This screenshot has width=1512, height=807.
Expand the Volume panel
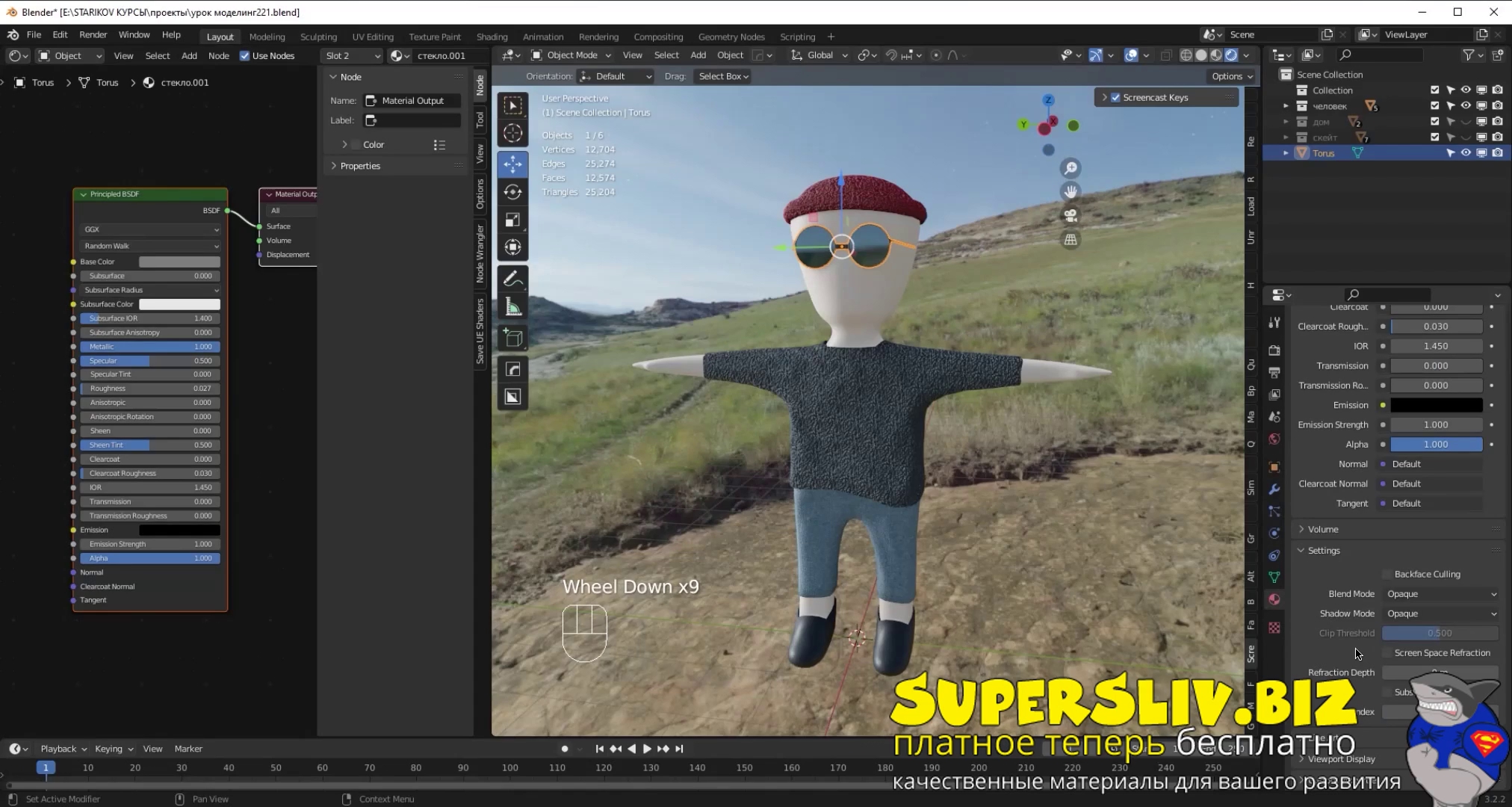tap(1322, 529)
